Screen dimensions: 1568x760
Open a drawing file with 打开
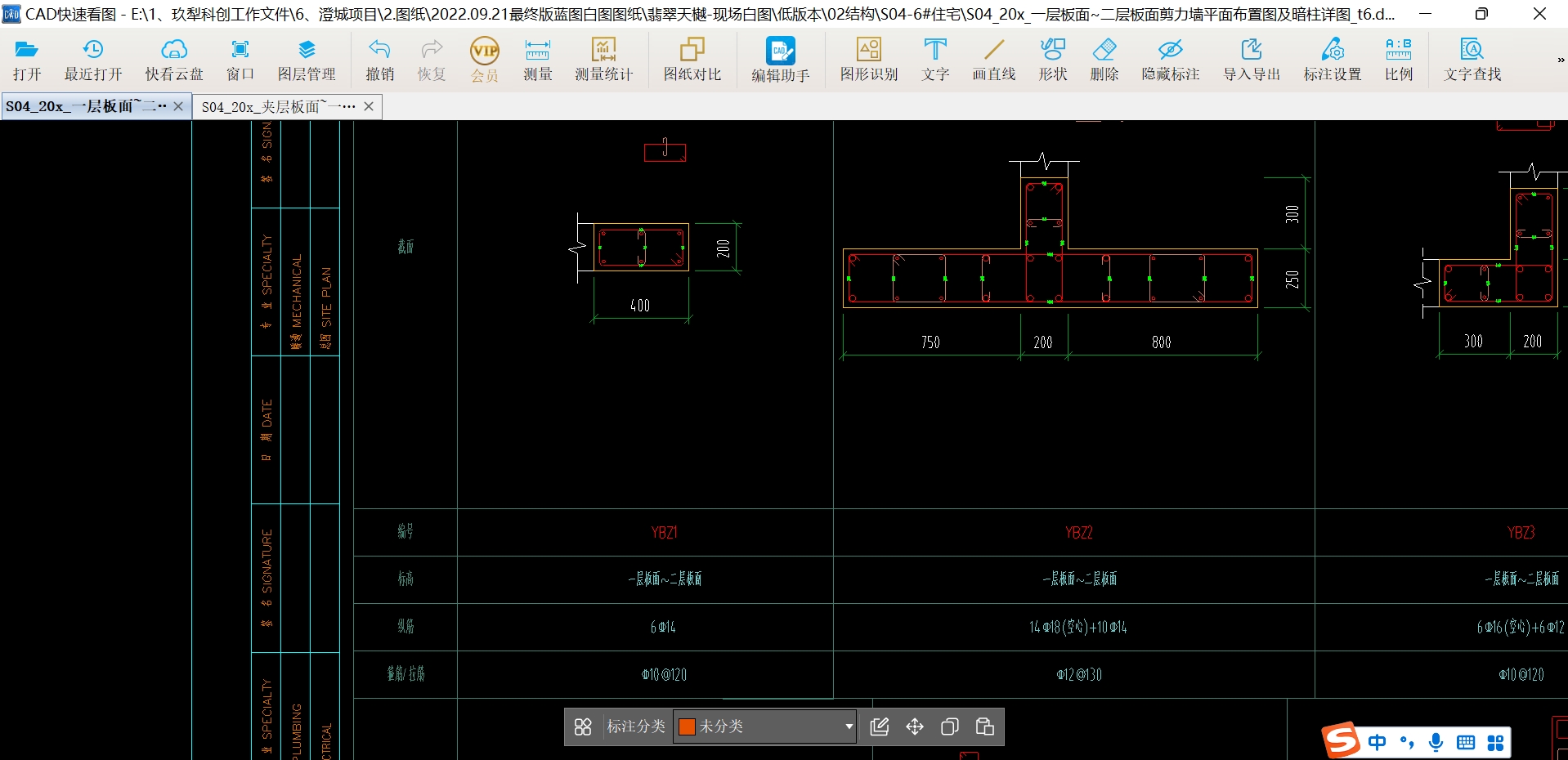27,60
